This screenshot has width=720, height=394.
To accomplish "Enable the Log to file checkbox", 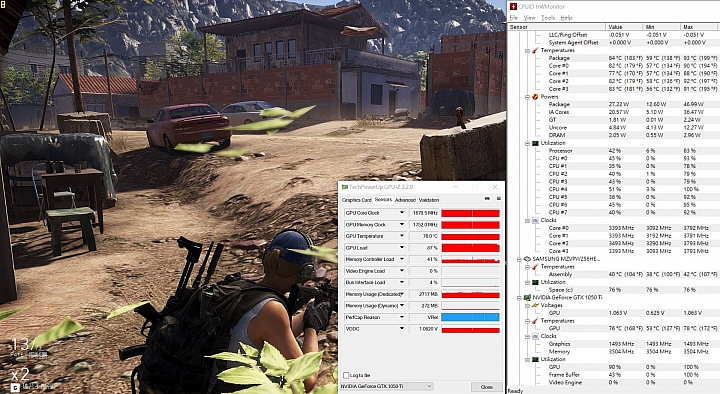I will (x=346, y=375).
